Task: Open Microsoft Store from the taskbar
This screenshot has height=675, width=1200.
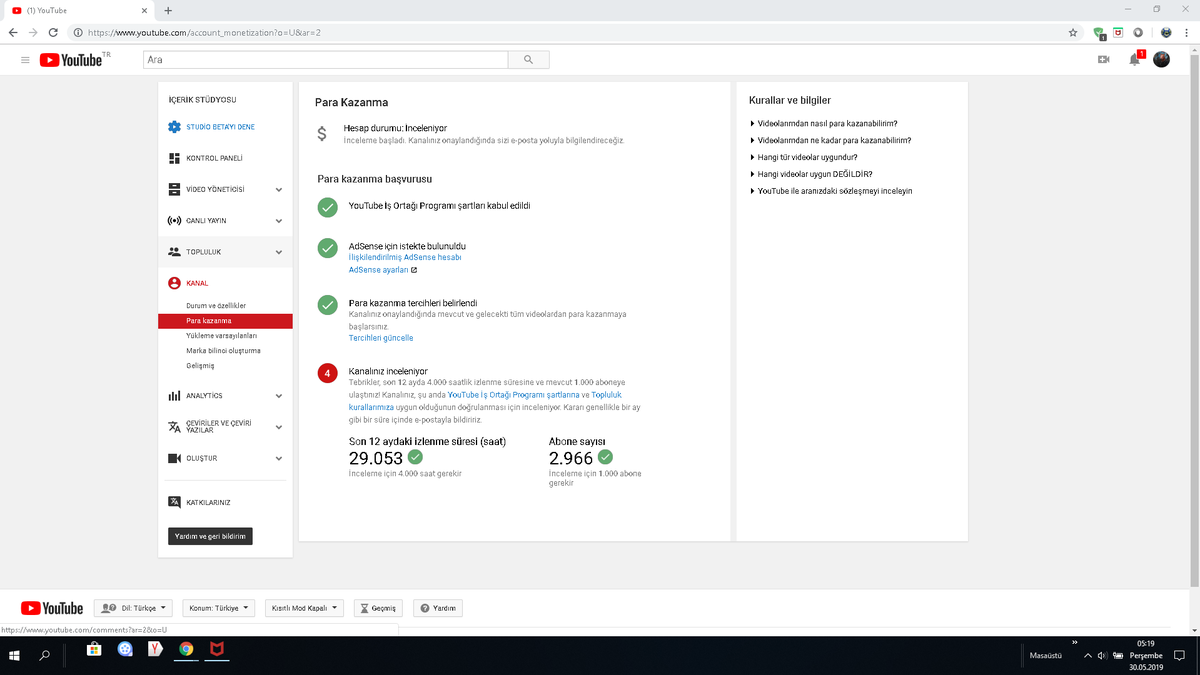Action: [94, 649]
